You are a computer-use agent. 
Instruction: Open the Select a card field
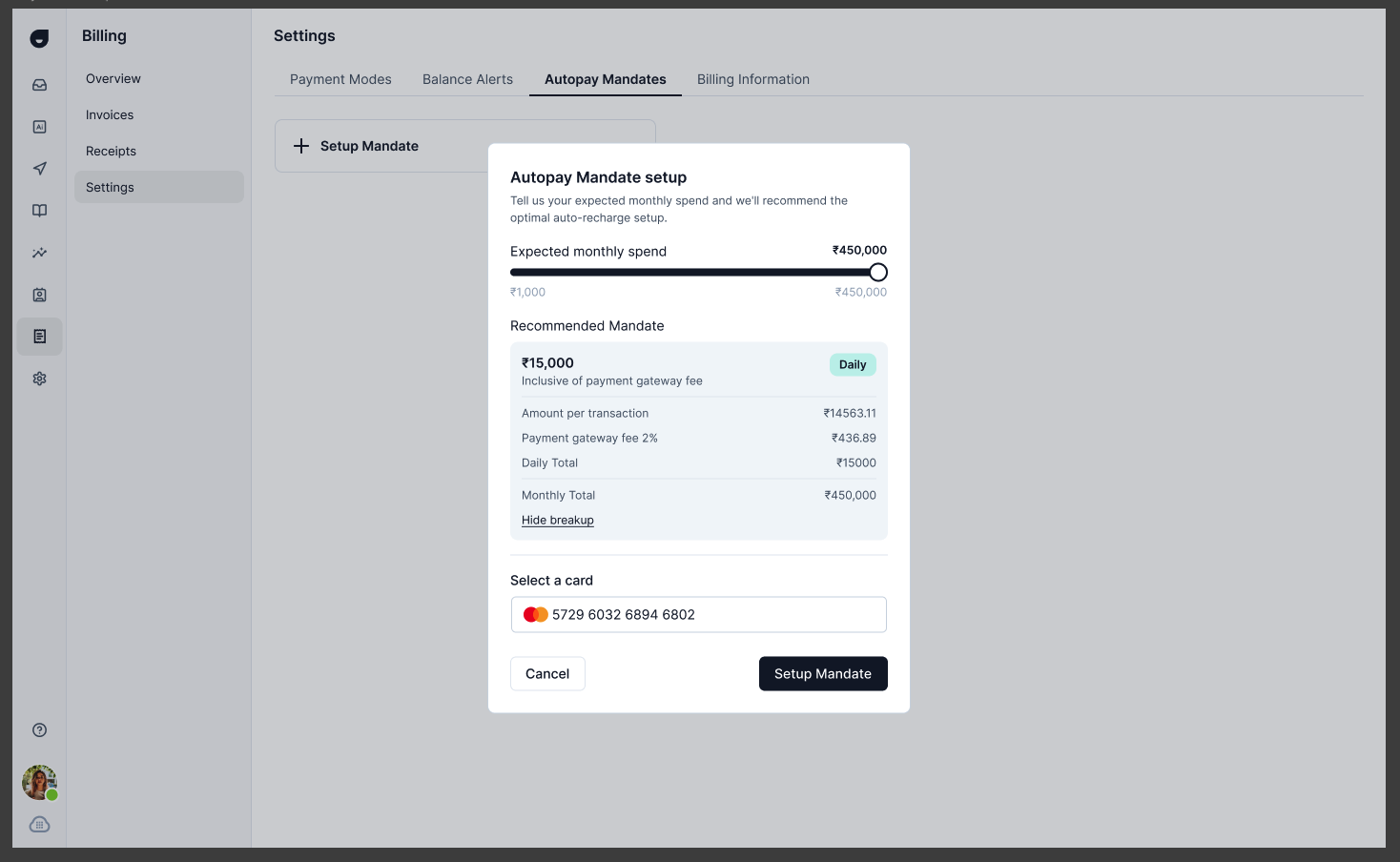pyautogui.click(x=699, y=614)
